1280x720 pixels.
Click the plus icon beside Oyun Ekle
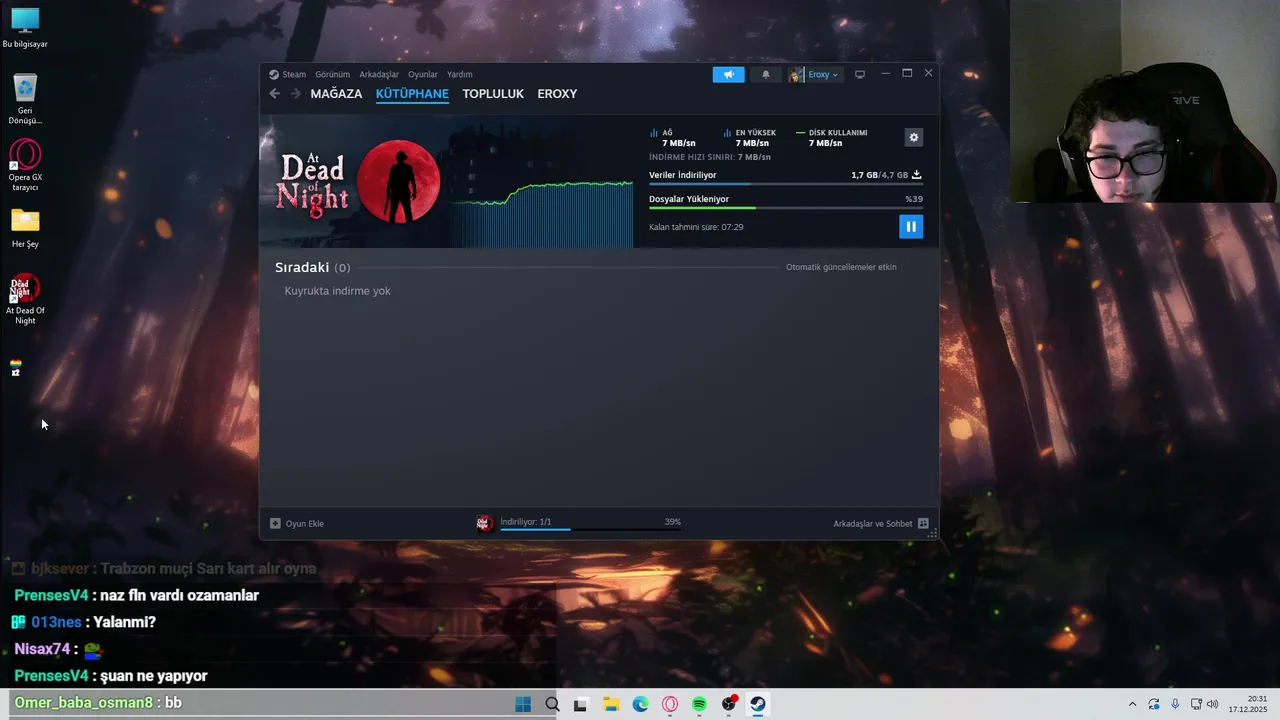(x=275, y=523)
